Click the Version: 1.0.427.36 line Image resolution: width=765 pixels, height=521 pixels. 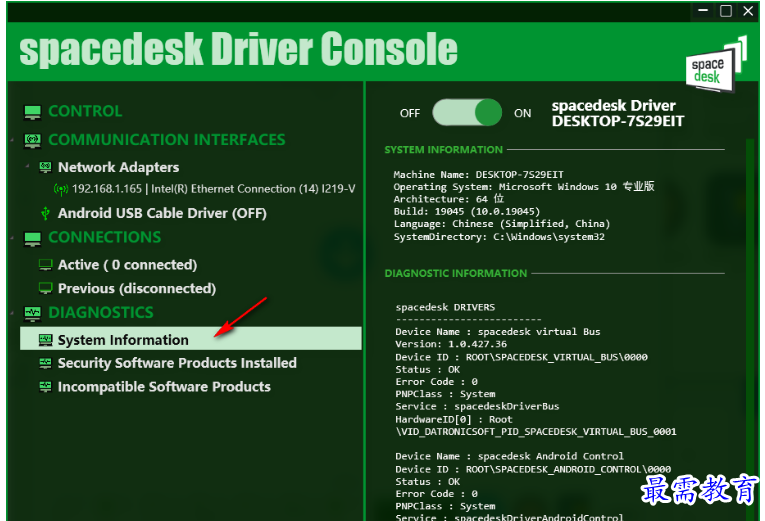click(451, 344)
